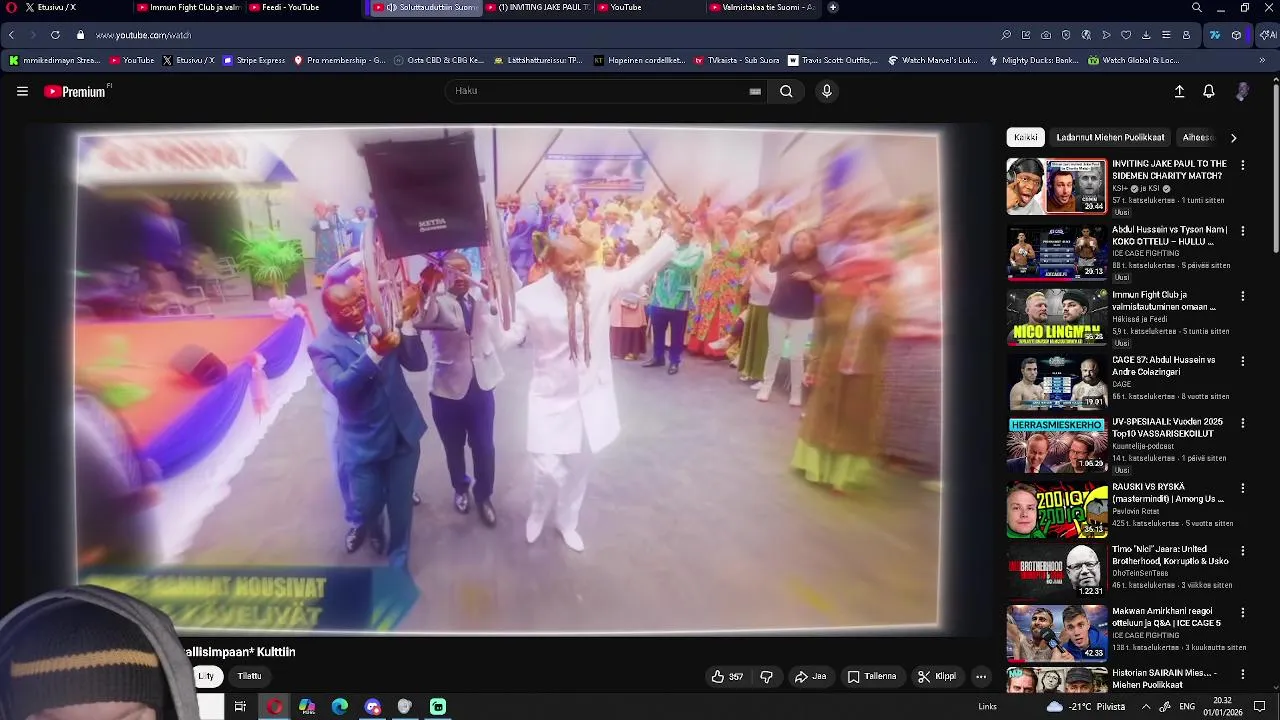This screenshot has height=720, width=1280.
Task: Open UV-SPESIAALI Vuoden 2025 Top10 video
Action: pos(1168,428)
